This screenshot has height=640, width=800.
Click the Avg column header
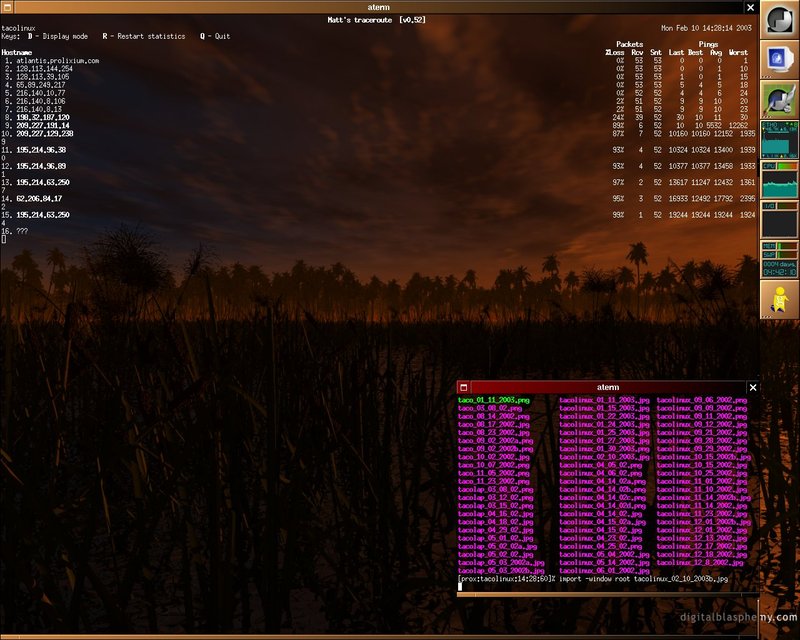tap(716, 53)
